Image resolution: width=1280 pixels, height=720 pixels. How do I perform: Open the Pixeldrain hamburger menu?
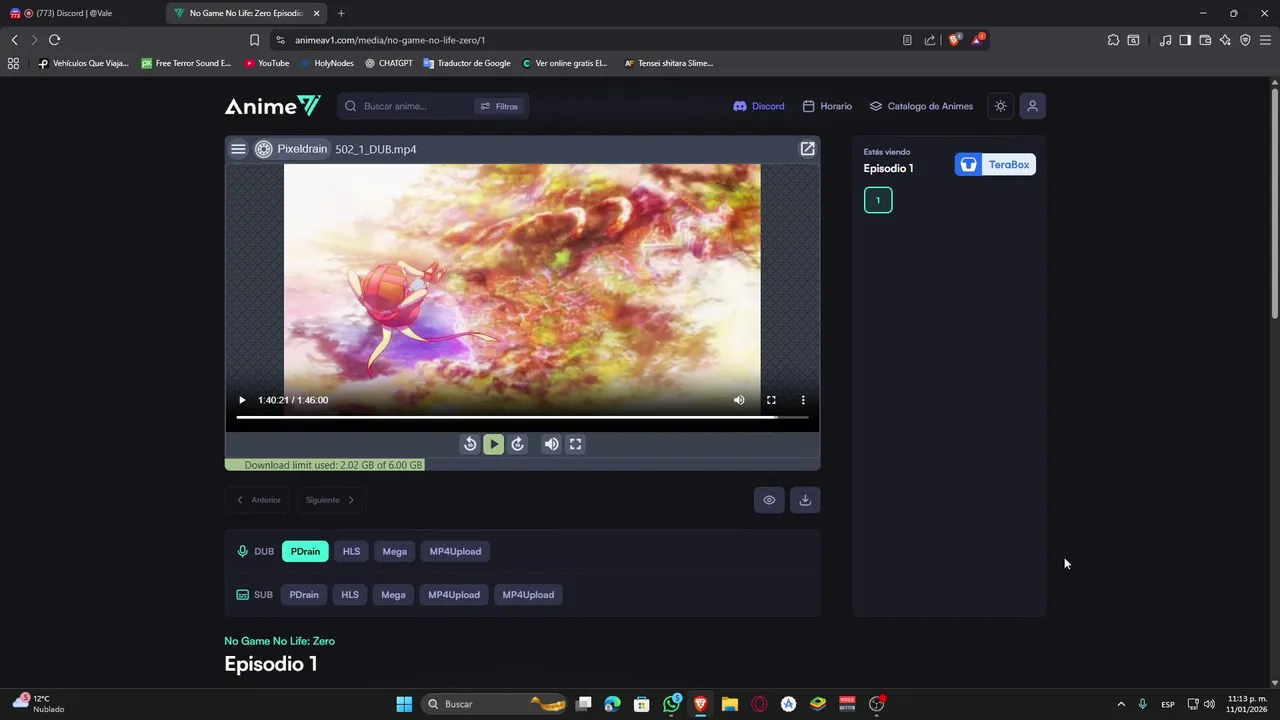tap(238, 149)
